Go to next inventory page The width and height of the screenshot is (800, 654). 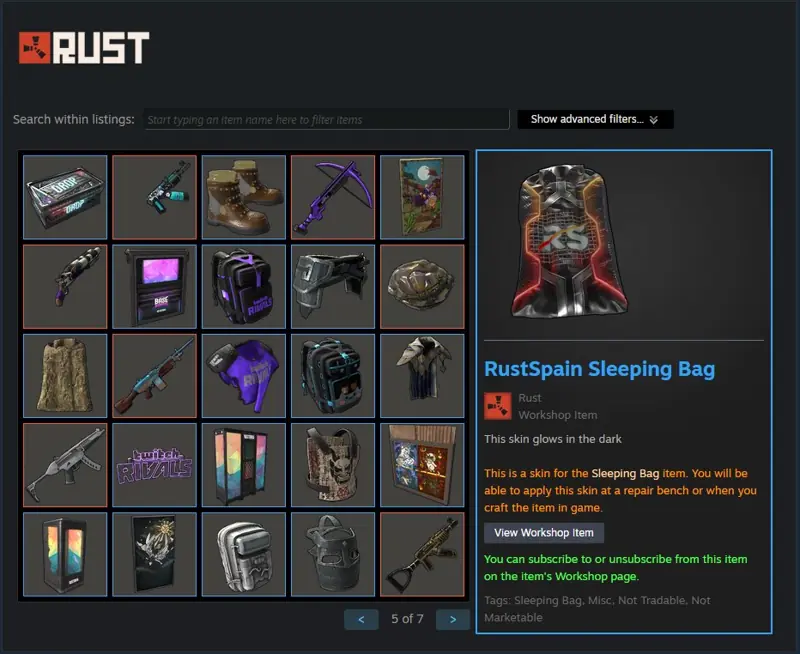(453, 619)
